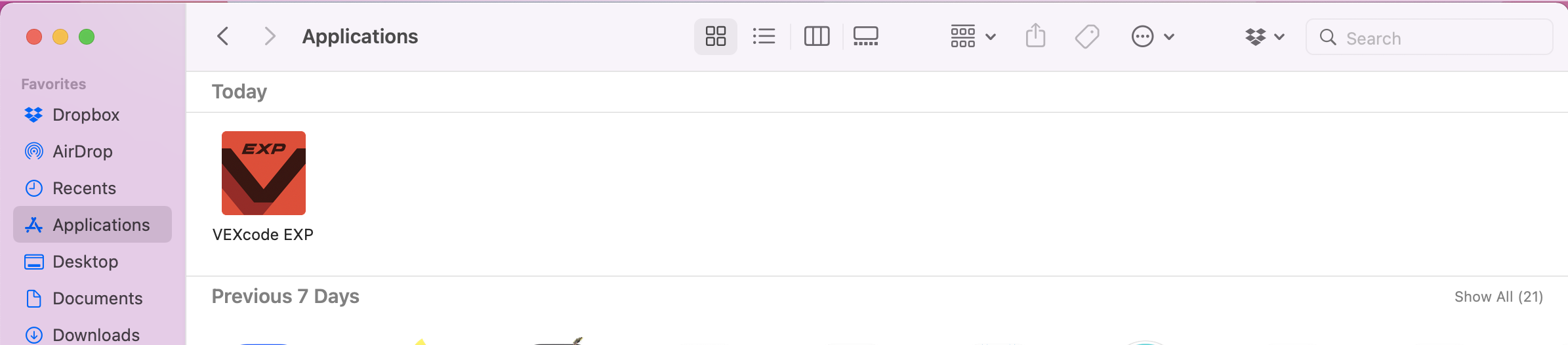
Task: Switch to gallery view
Action: pos(866,36)
